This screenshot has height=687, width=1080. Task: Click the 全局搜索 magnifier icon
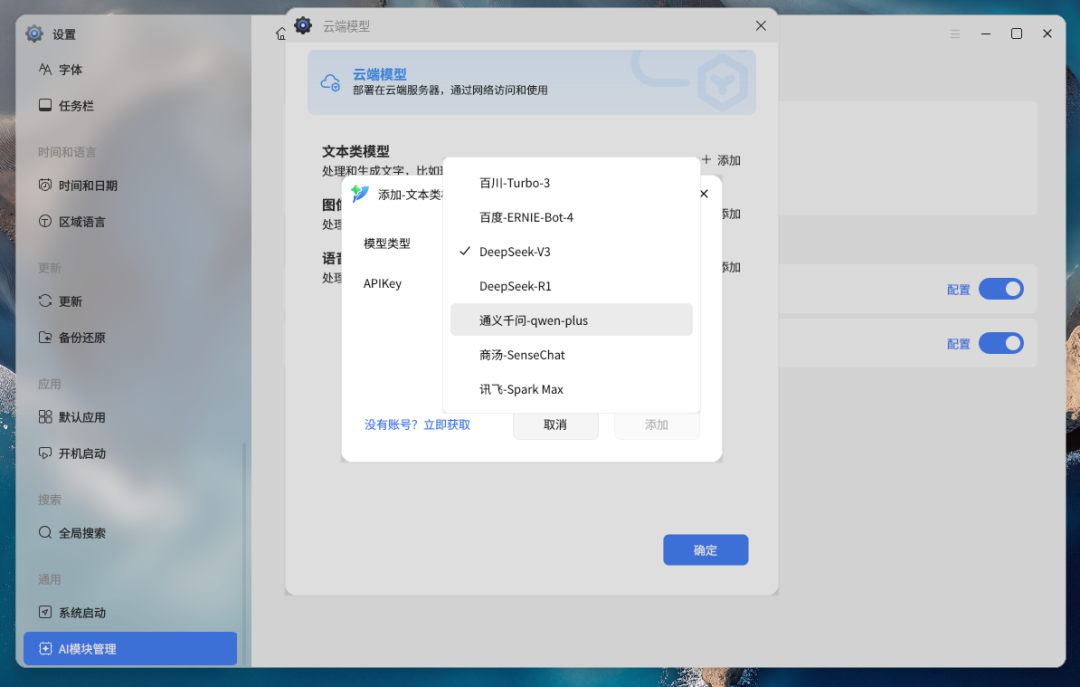click(x=45, y=532)
